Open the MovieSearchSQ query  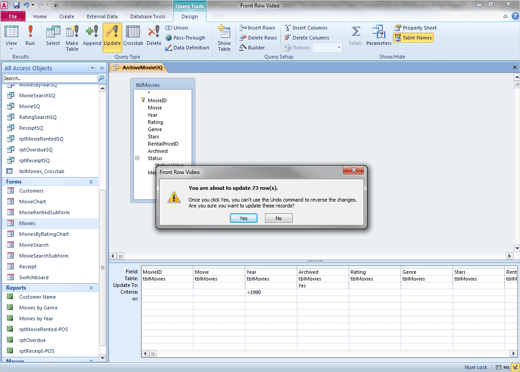(x=37, y=96)
